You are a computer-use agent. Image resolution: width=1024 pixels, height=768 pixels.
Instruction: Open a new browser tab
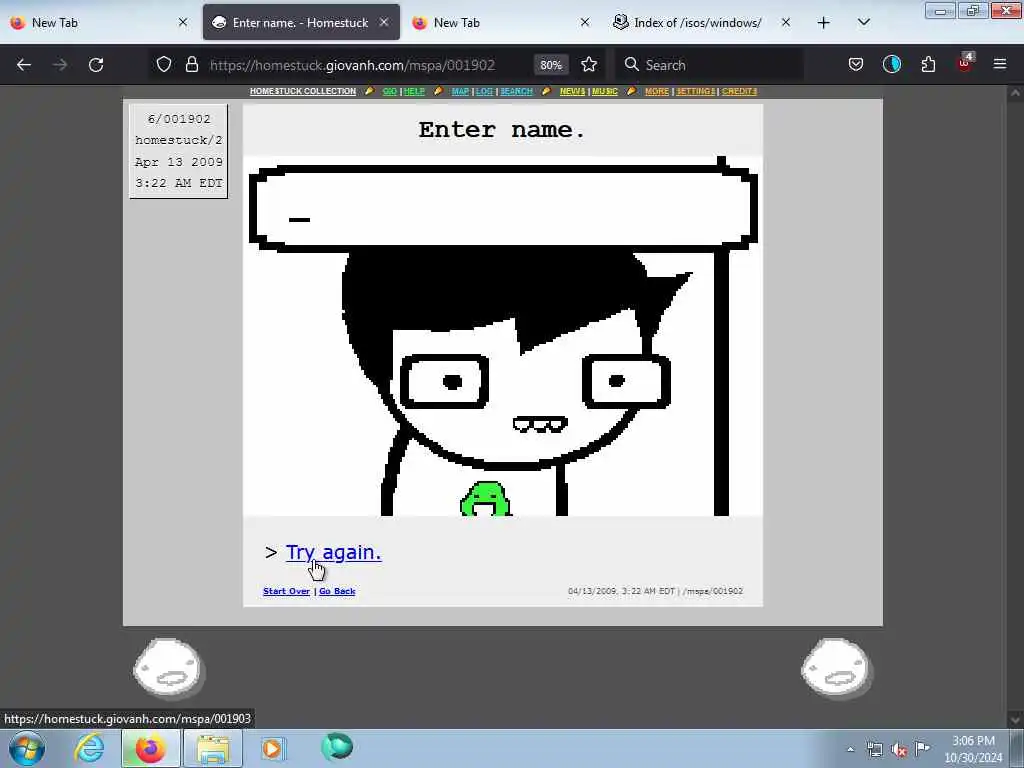pyautogui.click(x=824, y=23)
